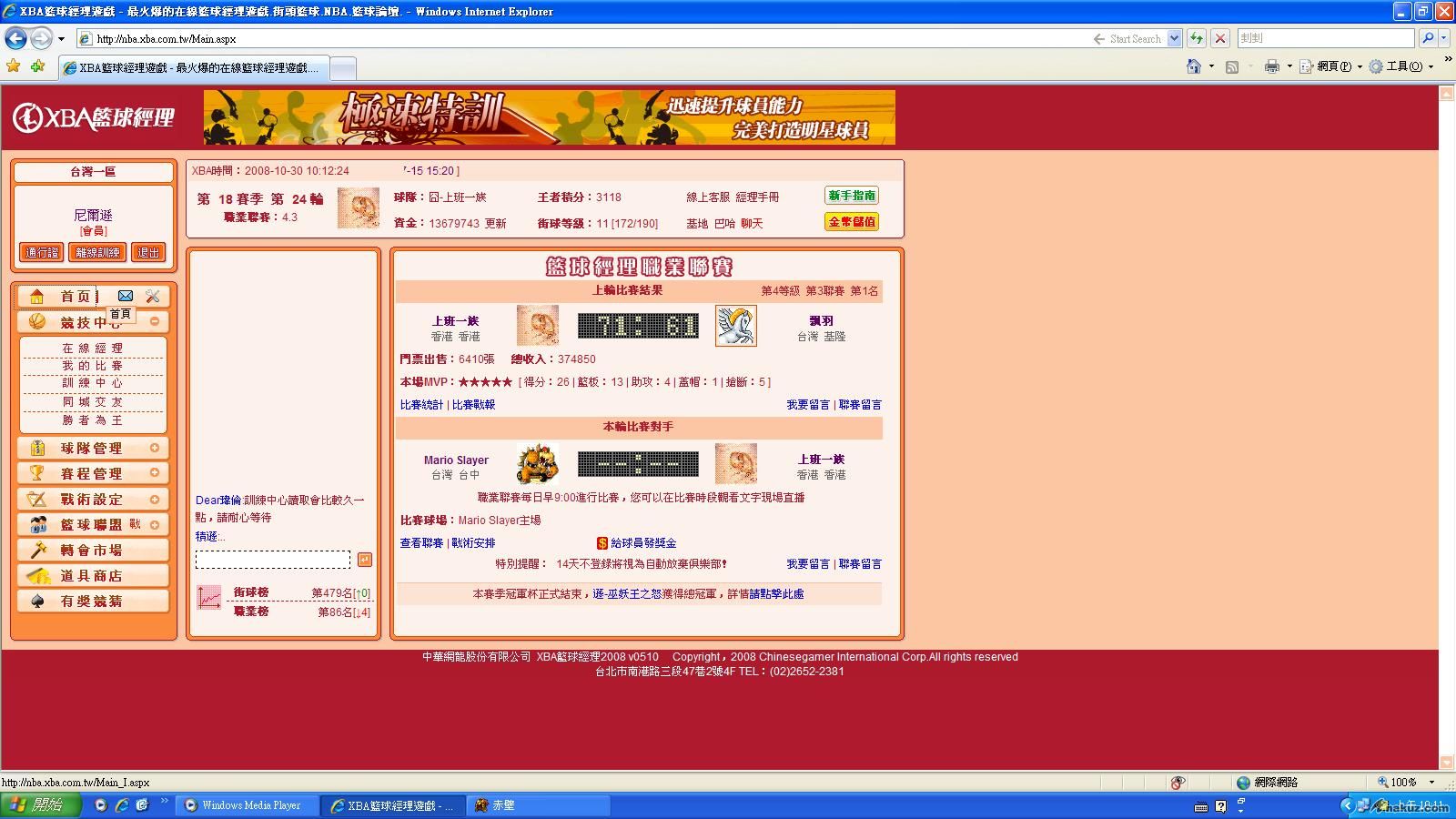Click the RSS feeds toolbar icon

coord(1232,66)
